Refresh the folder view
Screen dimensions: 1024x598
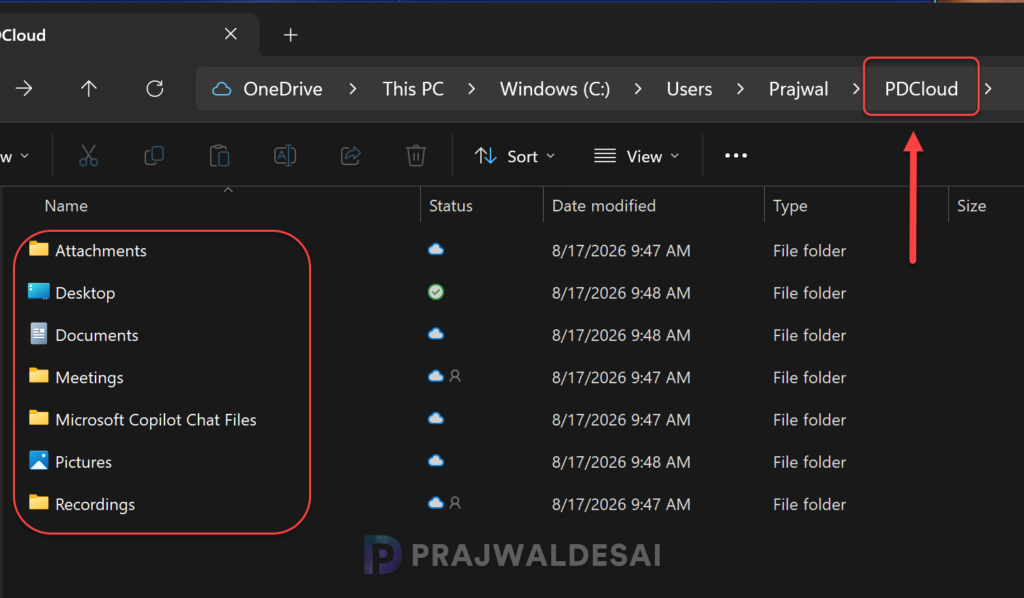point(155,88)
